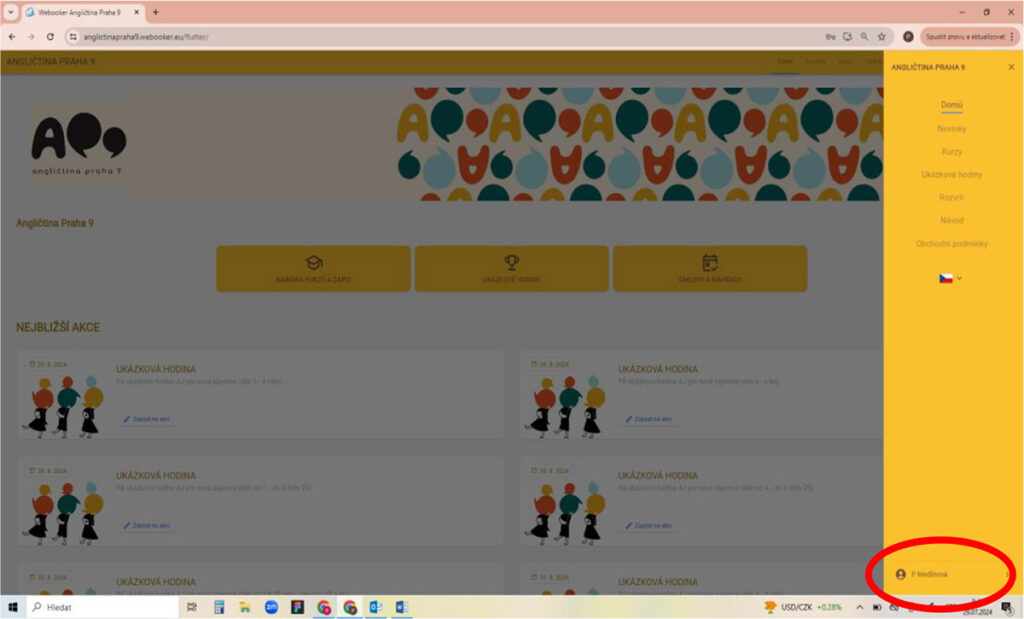Image resolution: width=1024 pixels, height=619 pixels.
Task: Click the Angličtina Praha 9 logo image
Action: pos(78,144)
